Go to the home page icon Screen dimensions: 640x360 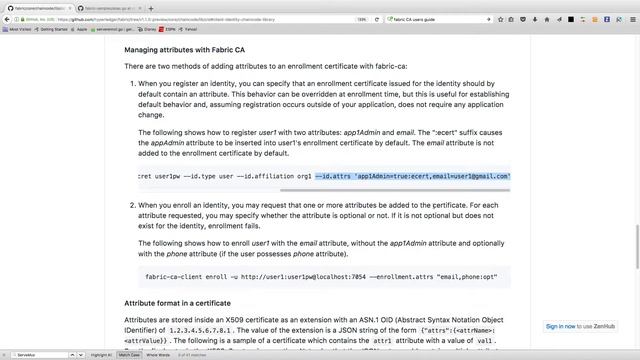[547, 20]
